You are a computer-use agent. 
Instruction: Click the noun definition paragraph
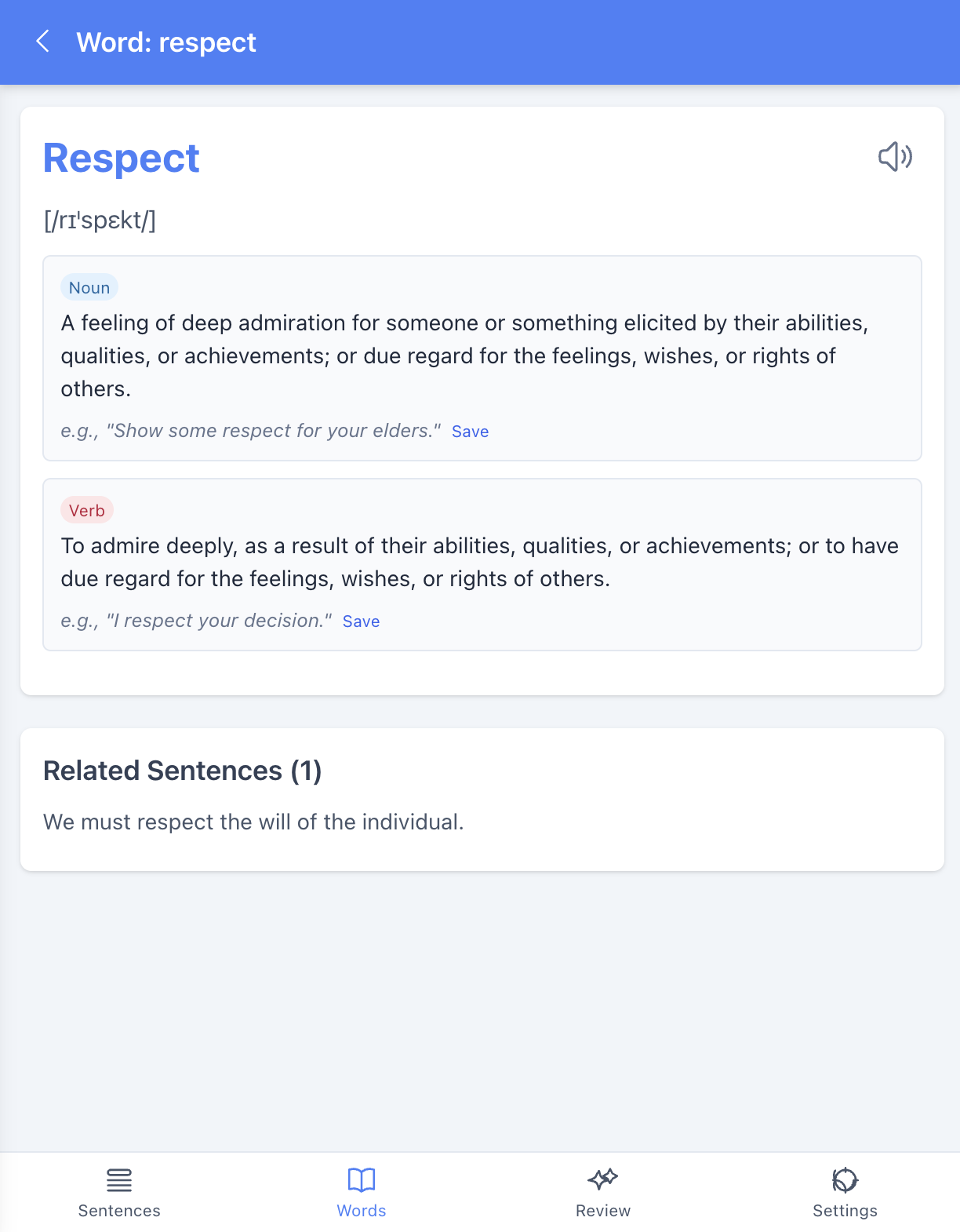(464, 356)
